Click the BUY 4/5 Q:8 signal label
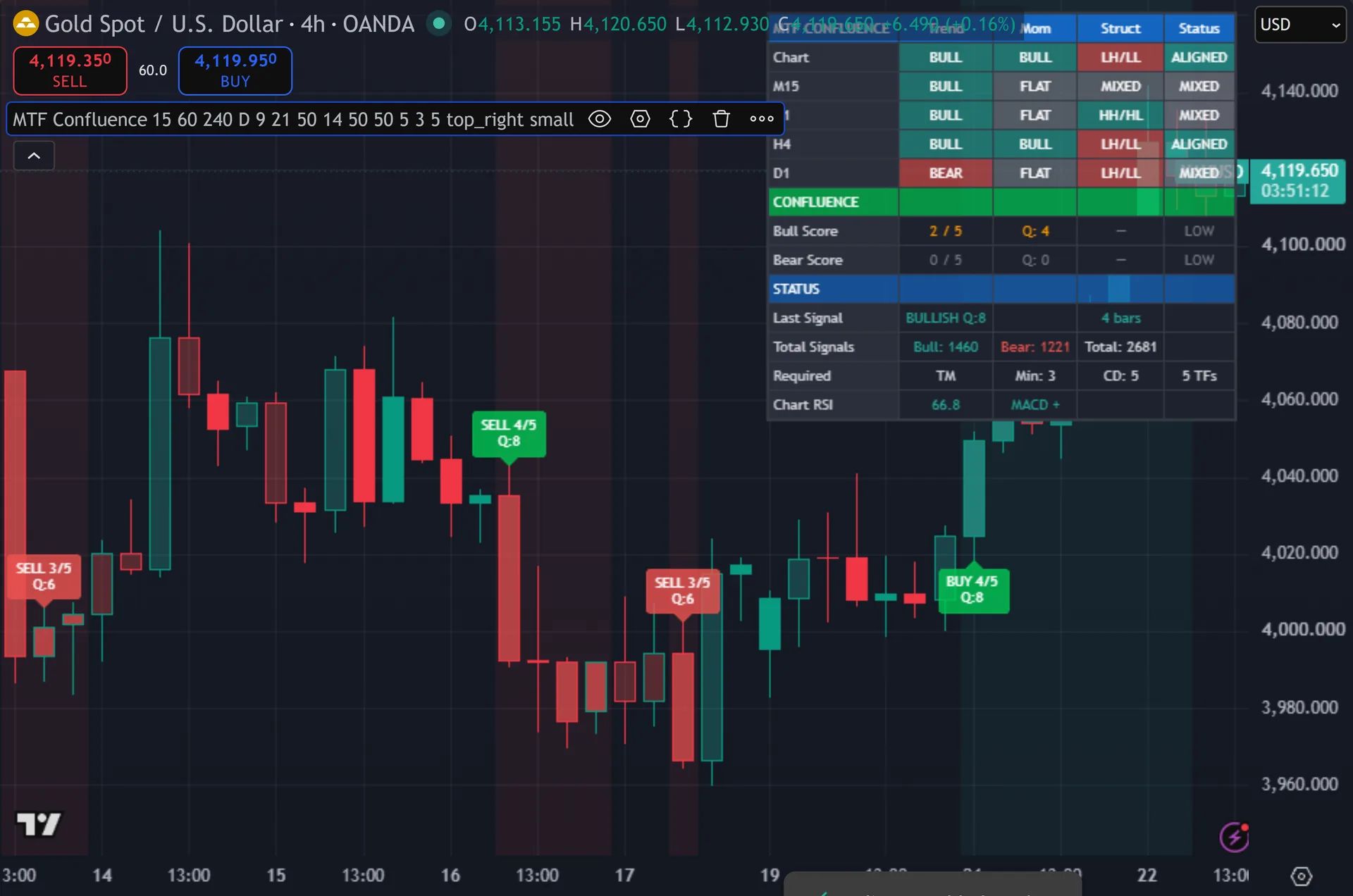The height and width of the screenshot is (896, 1353). click(x=973, y=590)
